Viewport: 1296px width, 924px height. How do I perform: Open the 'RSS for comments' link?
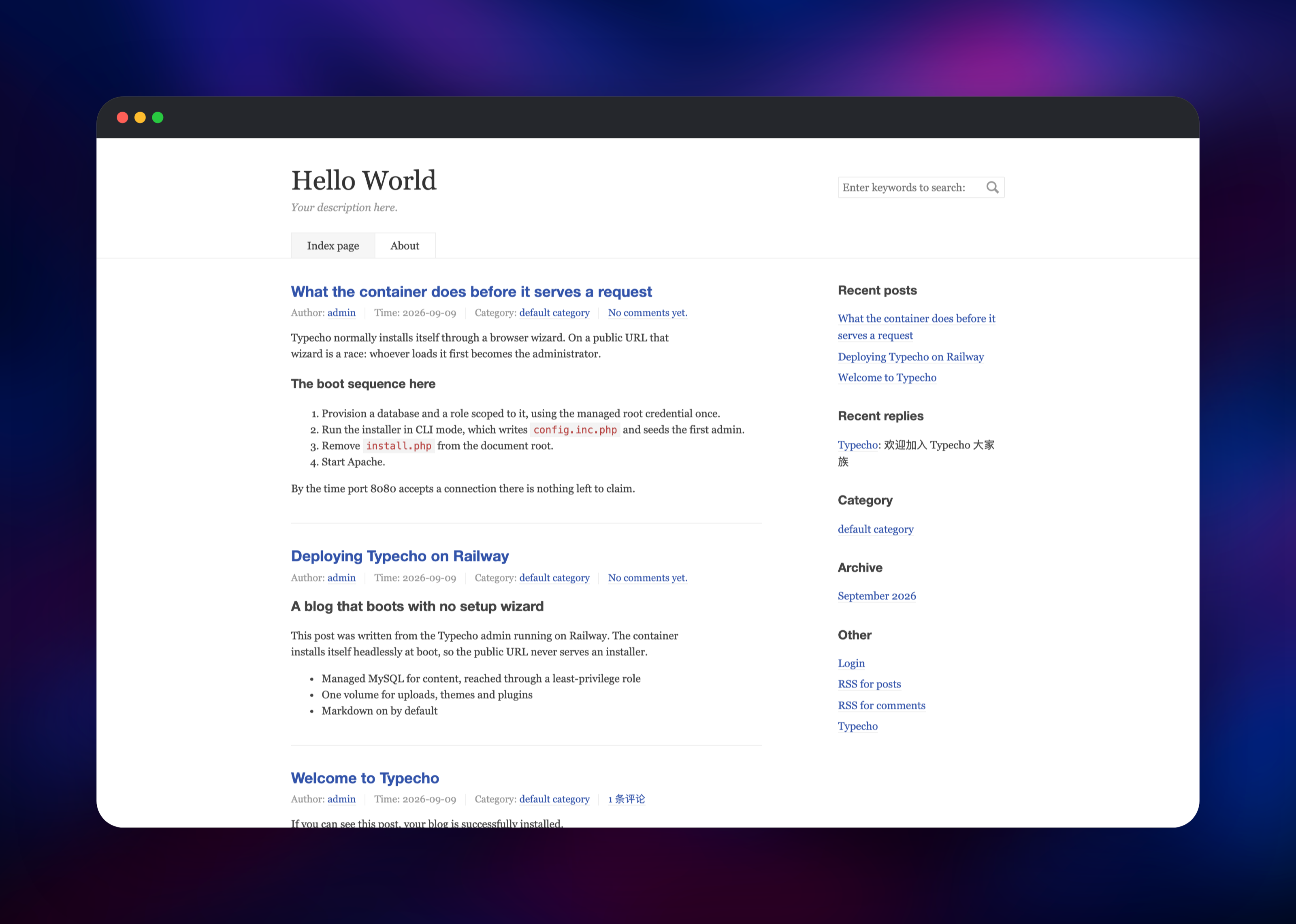click(881, 706)
